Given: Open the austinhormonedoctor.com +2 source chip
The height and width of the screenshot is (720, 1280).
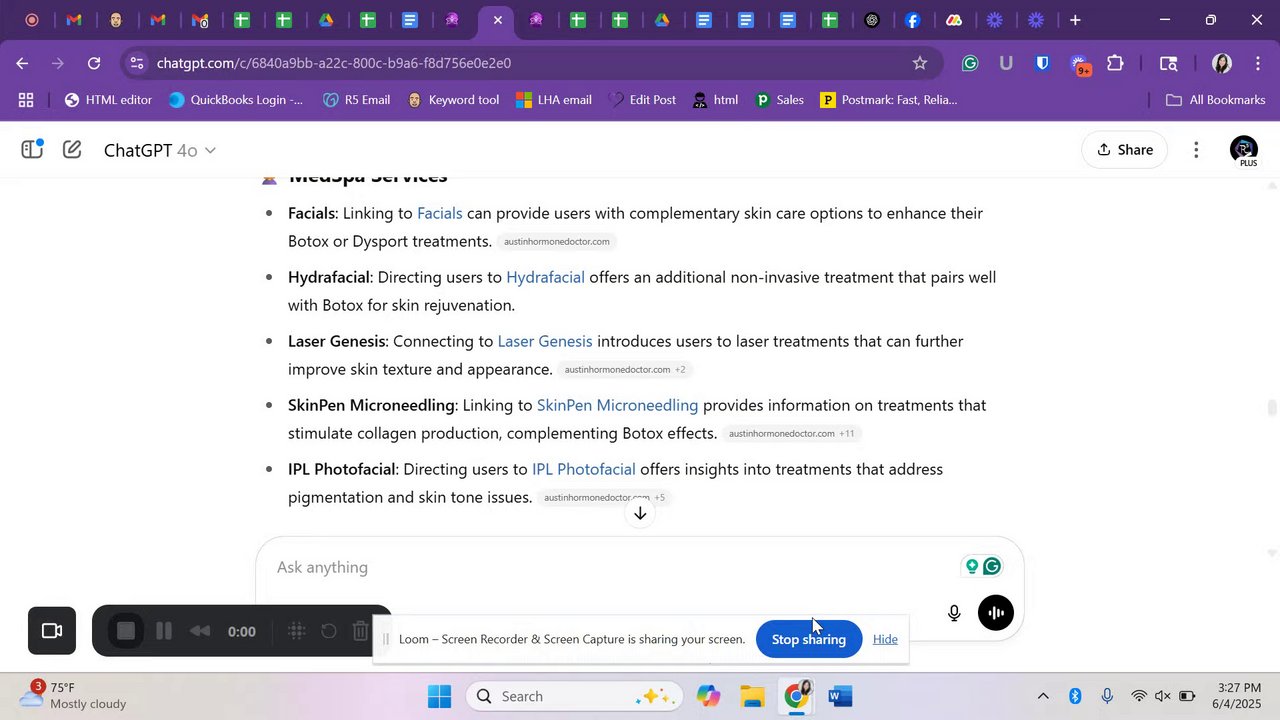Looking at the screenshot, I should pyautogui.click(x=625, y=370).
